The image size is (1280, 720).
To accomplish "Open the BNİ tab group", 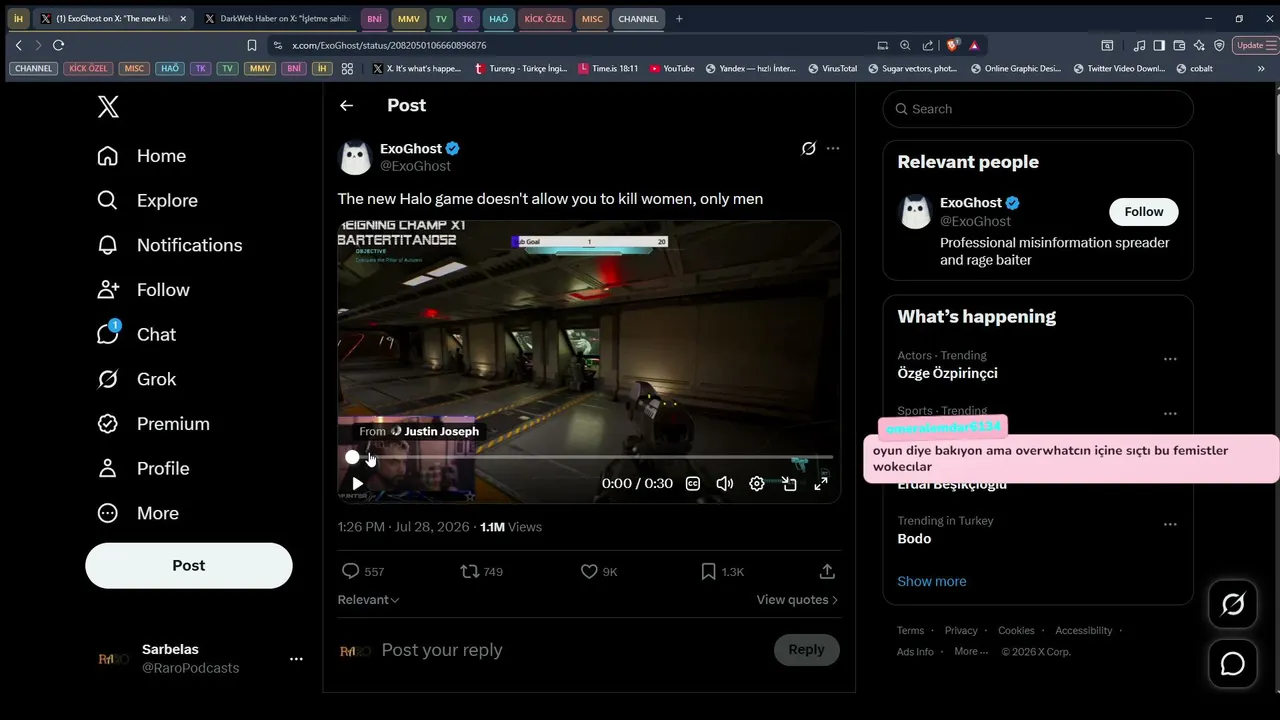I will [374, 19].
